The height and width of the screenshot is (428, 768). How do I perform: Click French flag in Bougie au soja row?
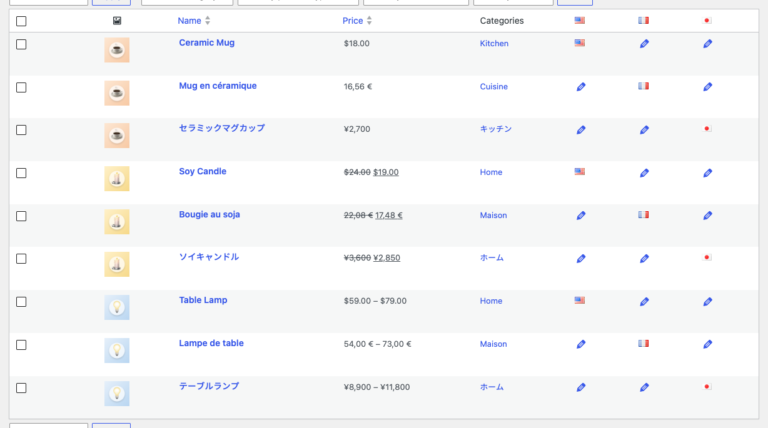coord(643,215)
